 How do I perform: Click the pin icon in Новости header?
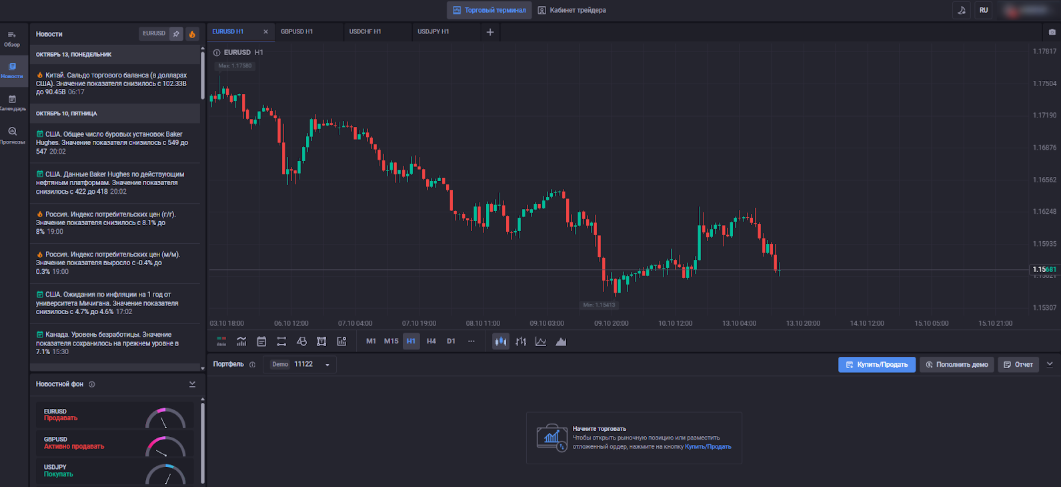point(176,33)
